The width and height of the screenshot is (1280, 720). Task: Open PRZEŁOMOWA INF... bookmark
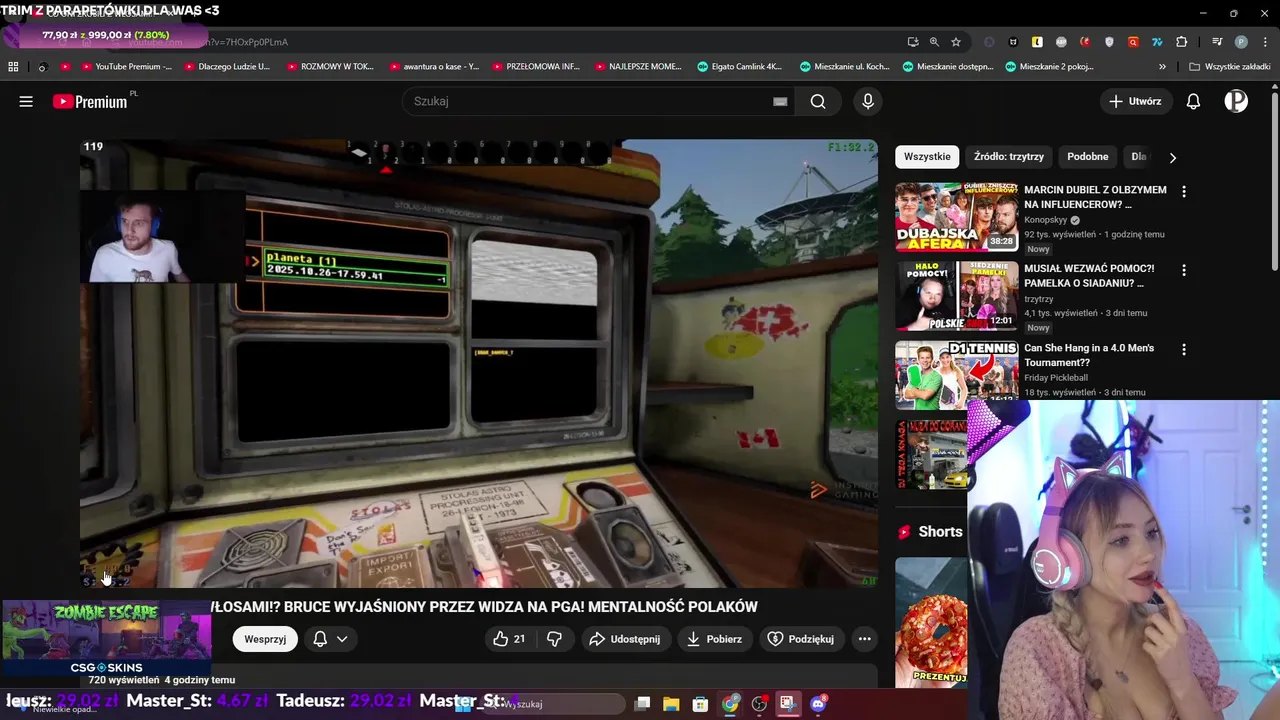536,67
